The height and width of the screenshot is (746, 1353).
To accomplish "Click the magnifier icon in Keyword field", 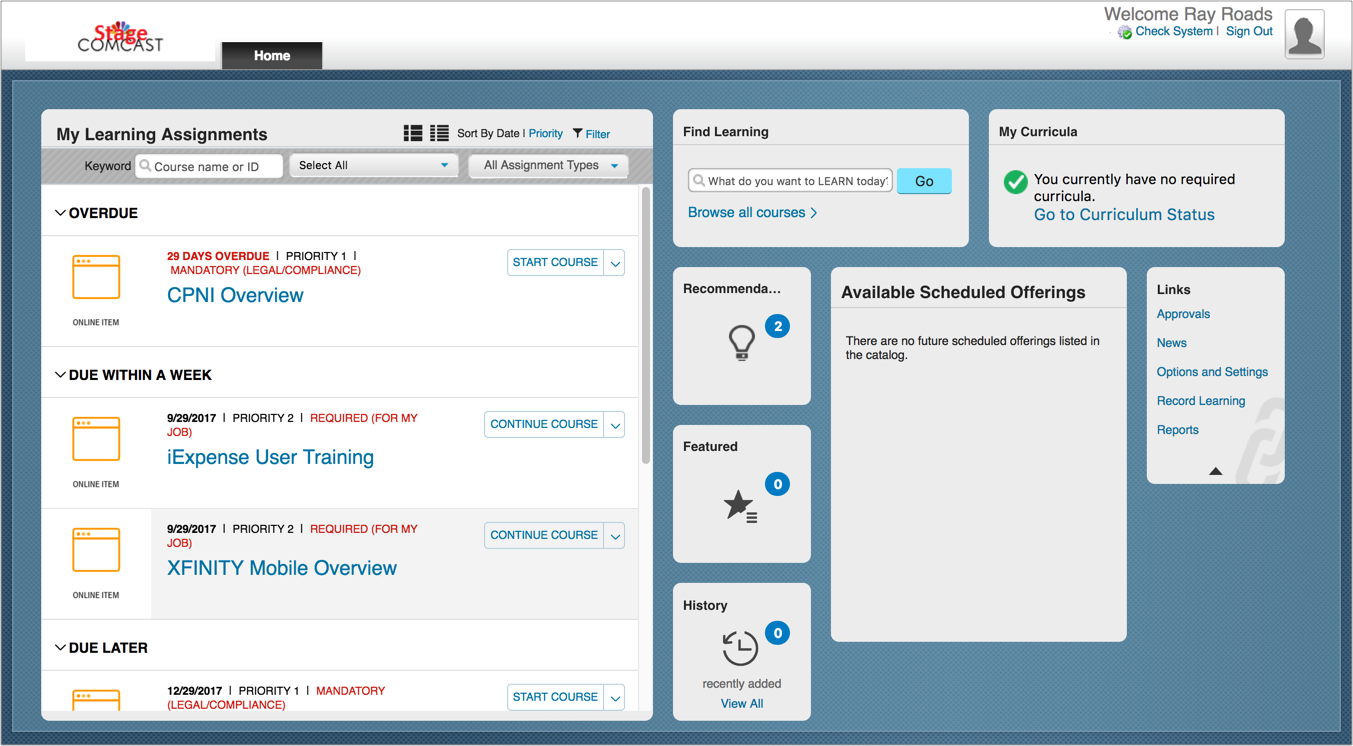I will point(146,166).
